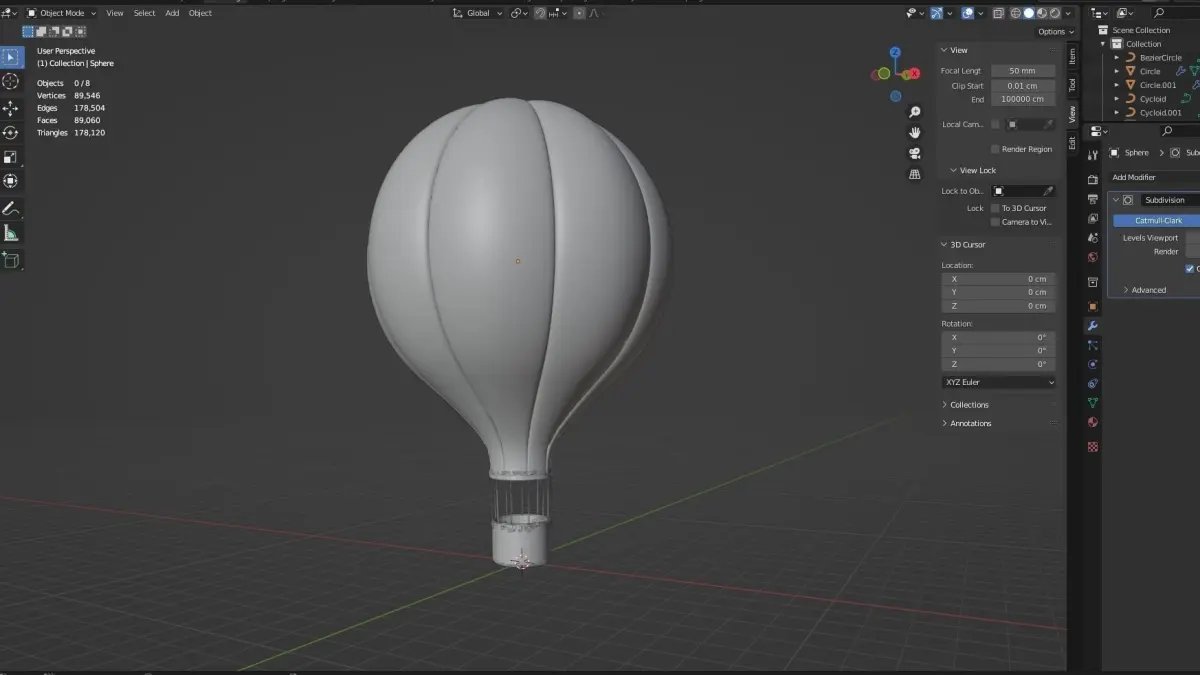Open the Global transform orientation dropdown
Screen dimensions: 1200x675
coord(478,13)
